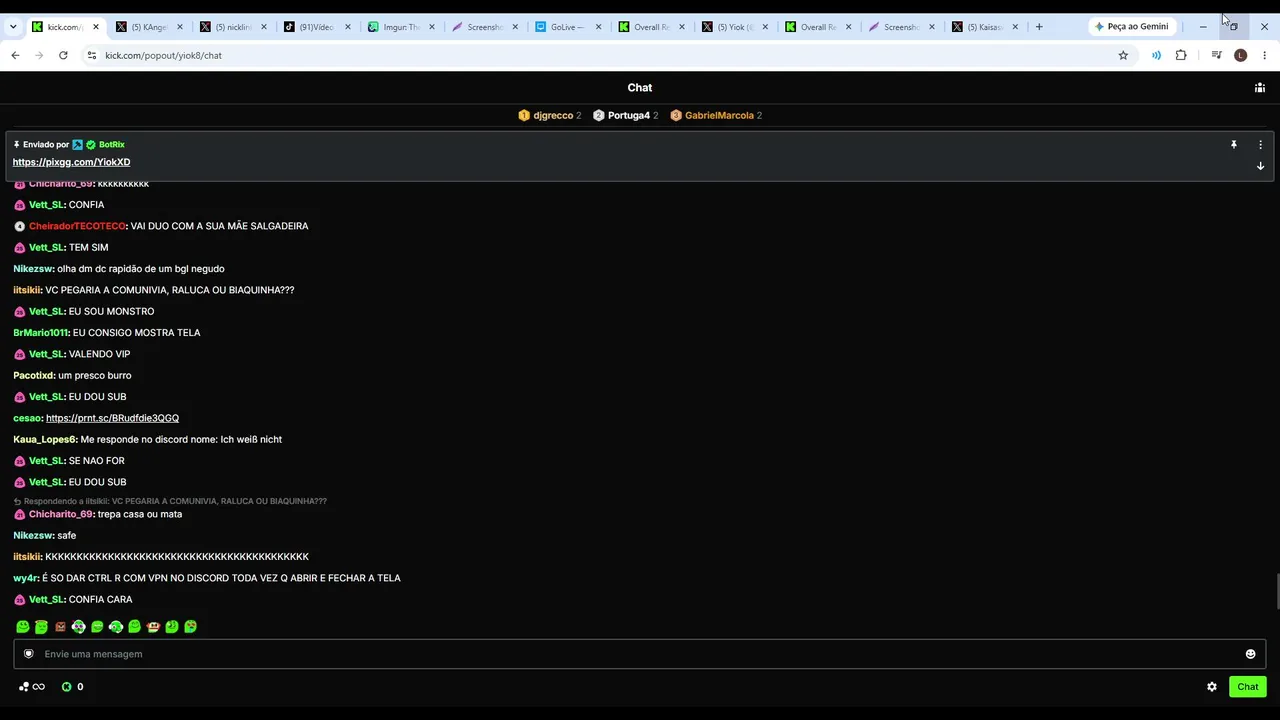This screenshot has height=720, width=1280.
Task: Click third gifter GabrielMarcola
Action: coord(719,115)
